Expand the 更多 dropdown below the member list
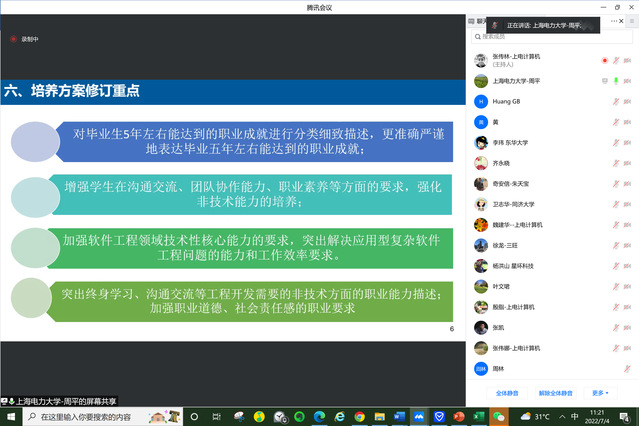The width and height of the screenshot is (639, 426). click(600, 393)
